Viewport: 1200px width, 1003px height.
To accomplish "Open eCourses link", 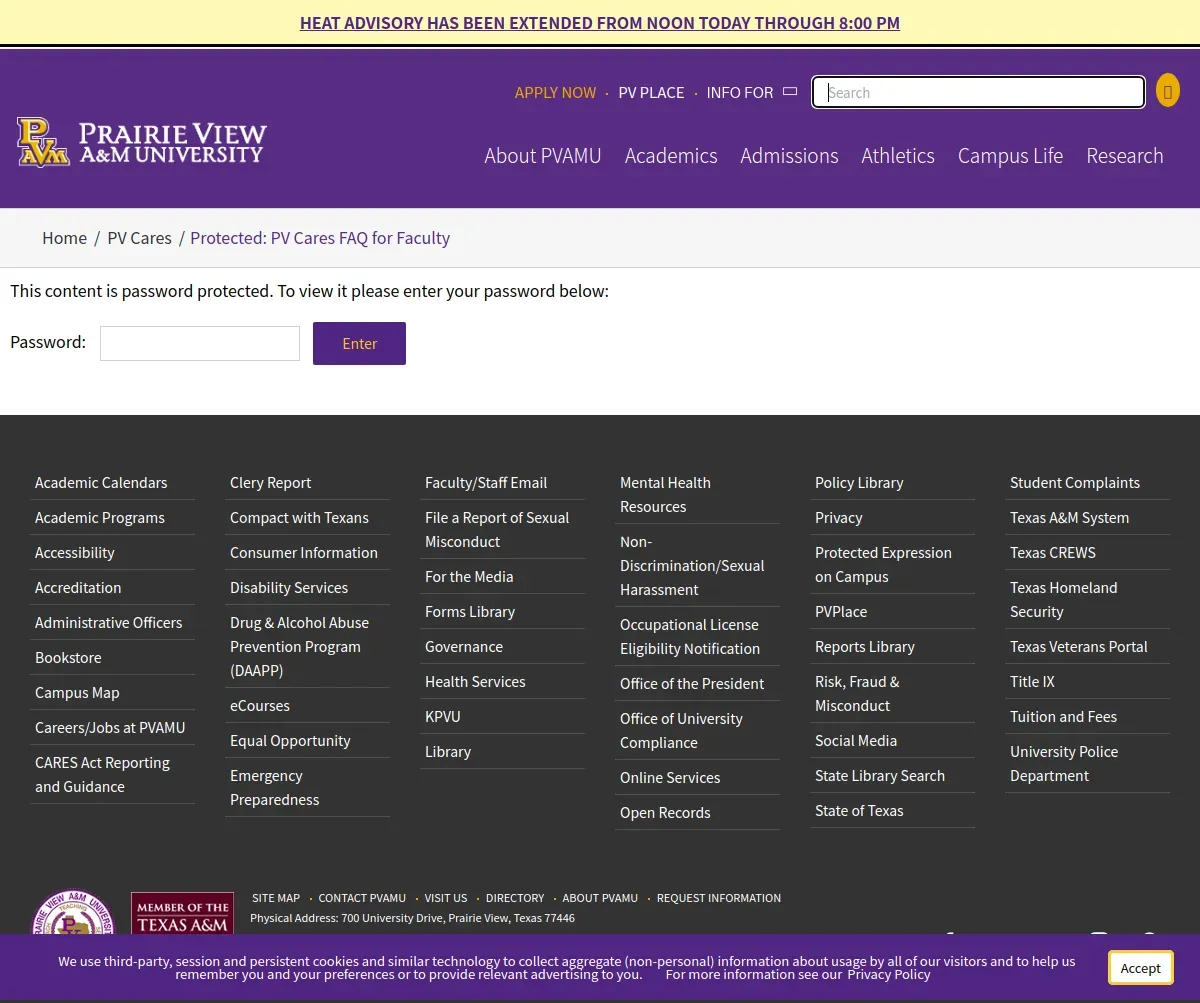I will click(260, 705).
